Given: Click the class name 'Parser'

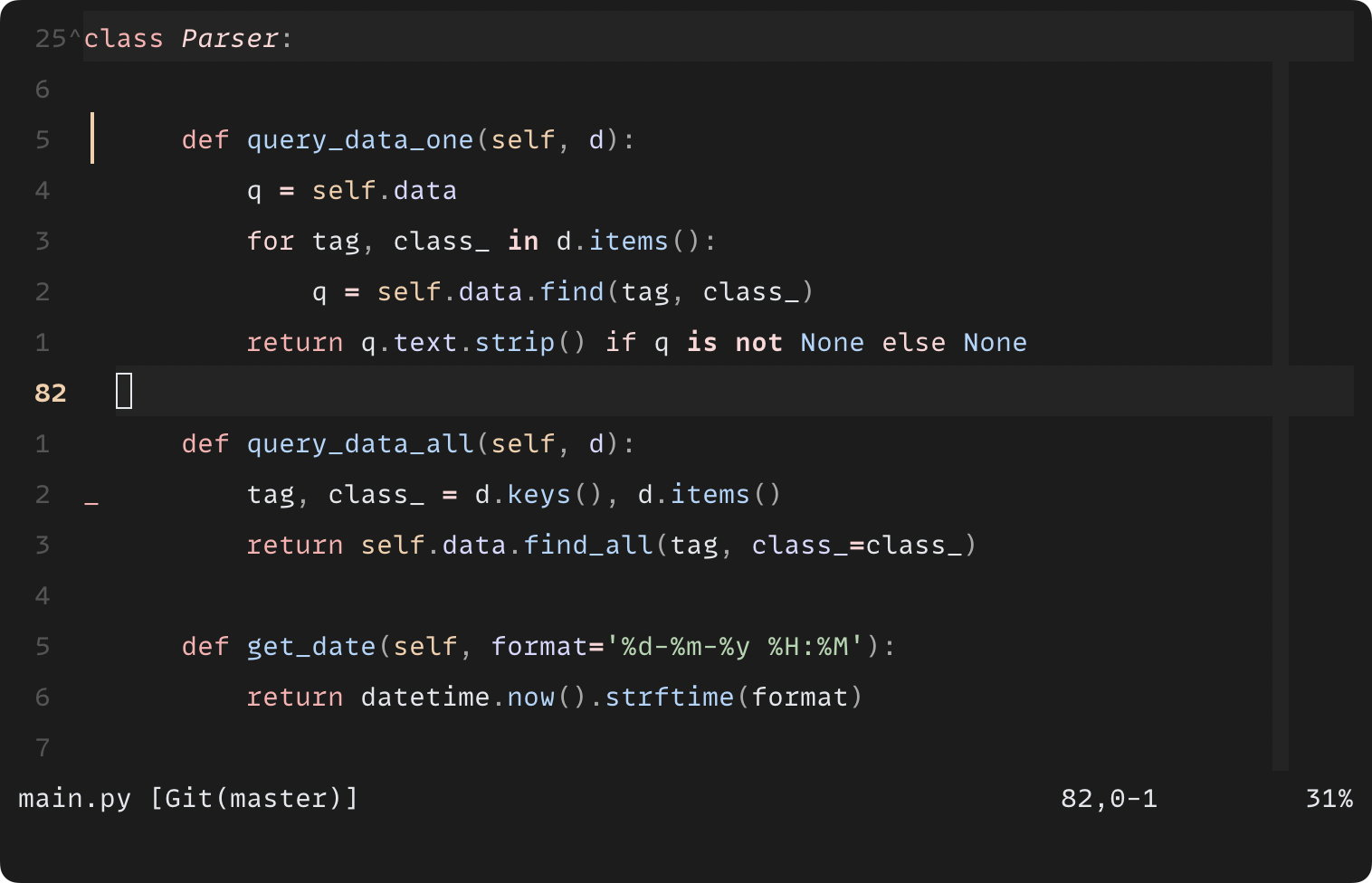Looking at the screenshot, I should coord(230,38).
